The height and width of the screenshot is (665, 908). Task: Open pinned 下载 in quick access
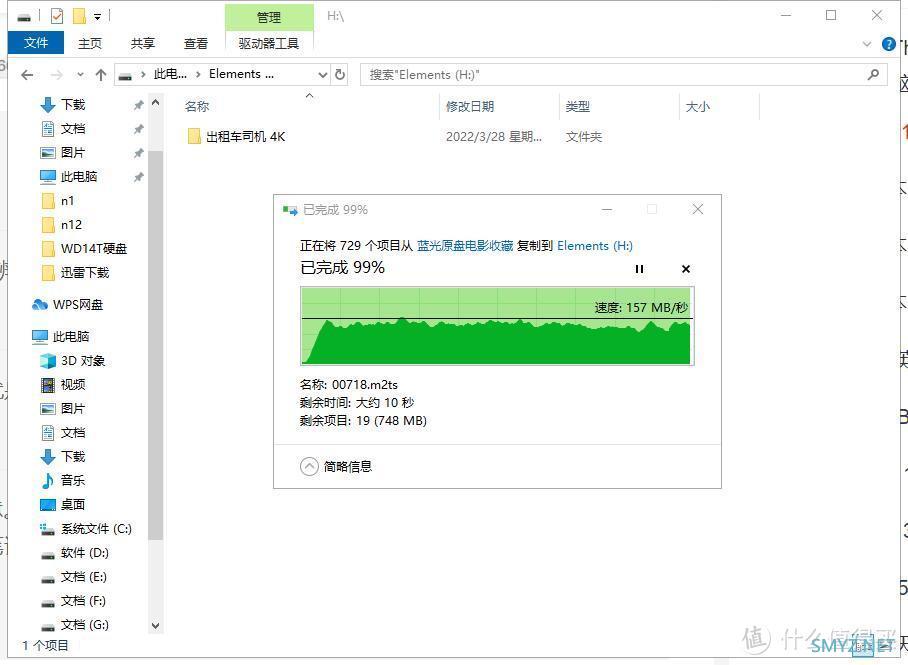click(x=73, y=105)
